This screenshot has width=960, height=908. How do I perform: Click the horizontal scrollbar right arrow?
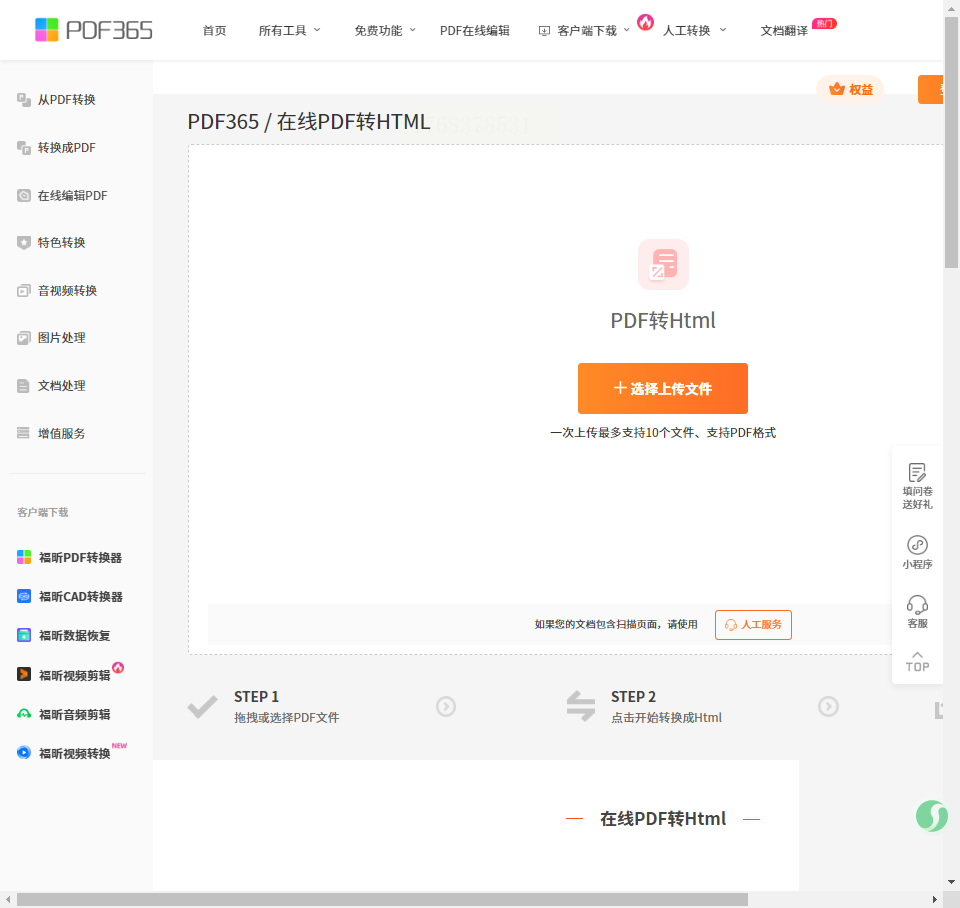point(935,899)
